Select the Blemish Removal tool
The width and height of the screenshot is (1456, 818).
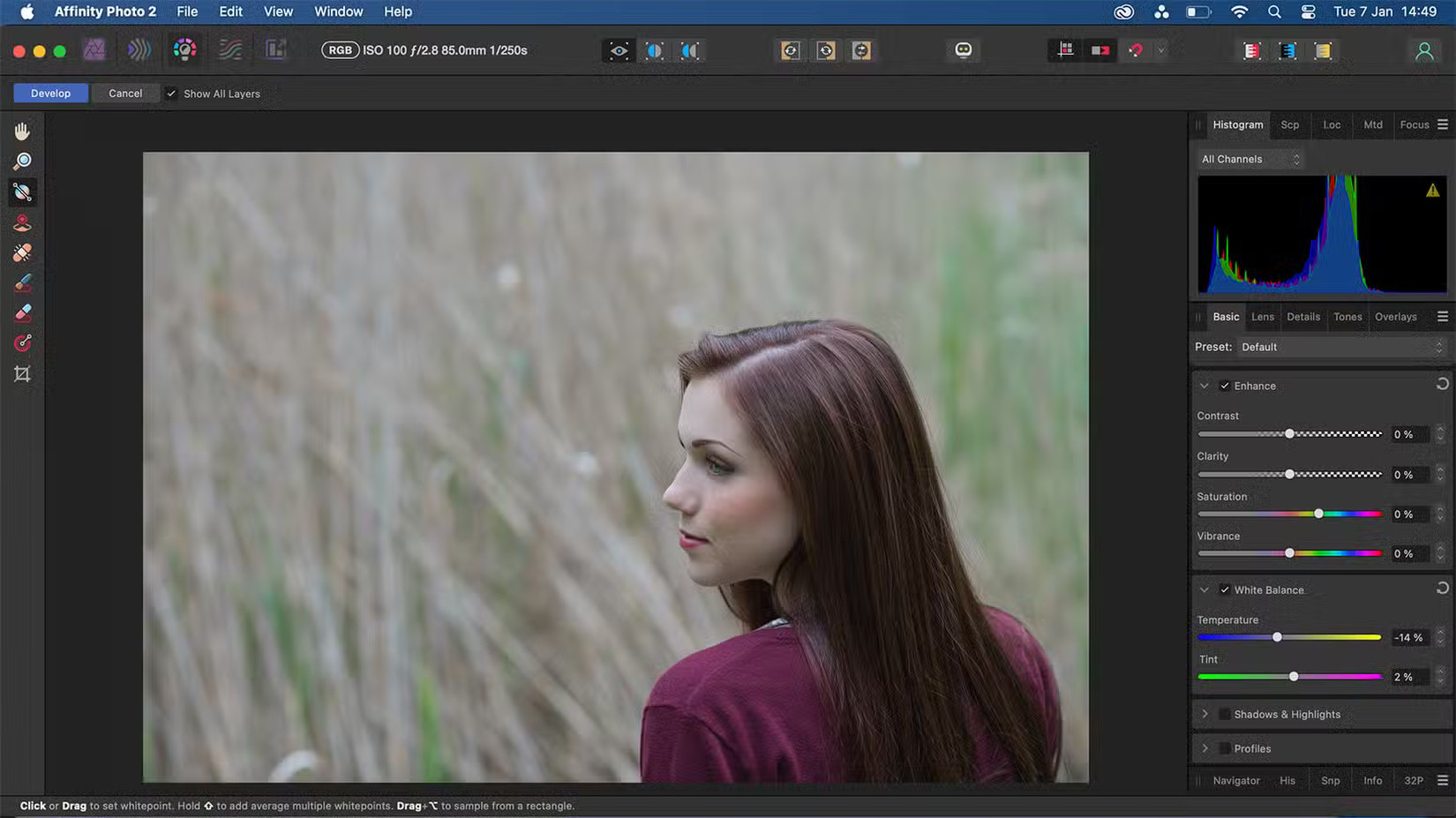(23, 252)
